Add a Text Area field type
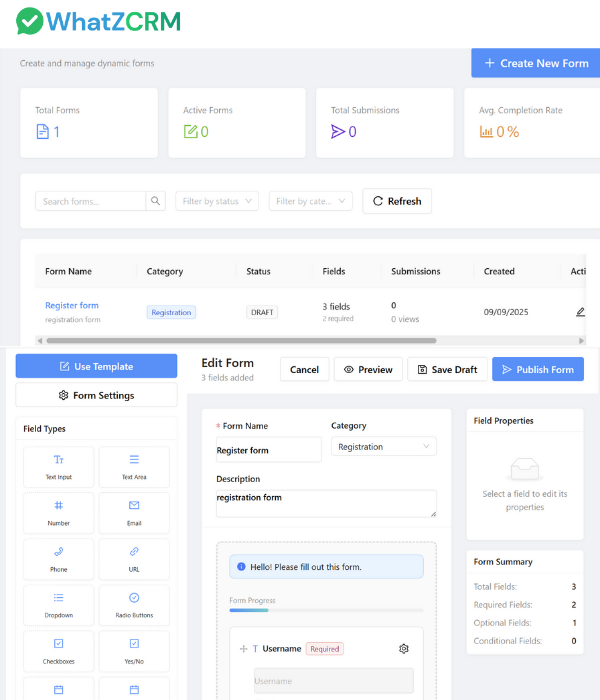 pos(134,466)
